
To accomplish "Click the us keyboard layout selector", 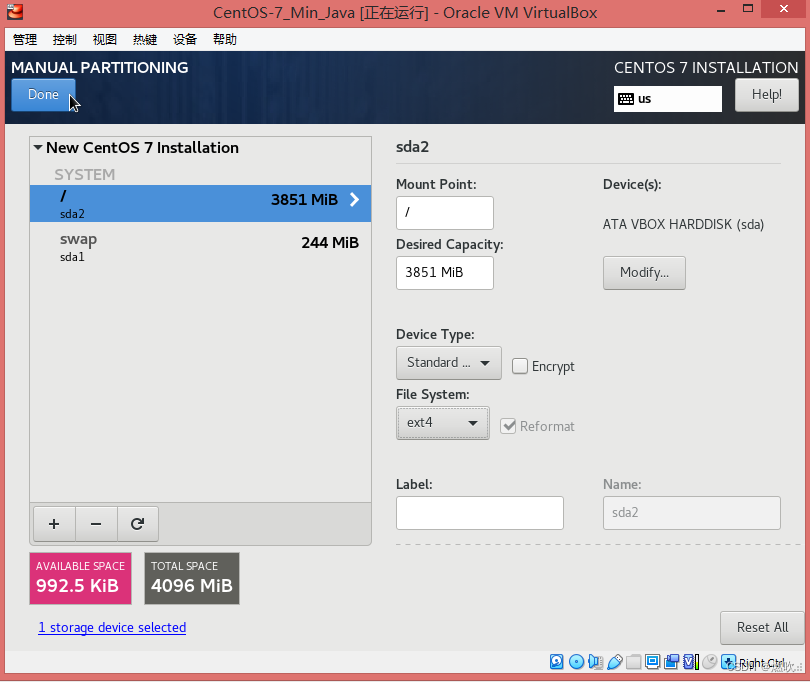I will tap(667, 99).
